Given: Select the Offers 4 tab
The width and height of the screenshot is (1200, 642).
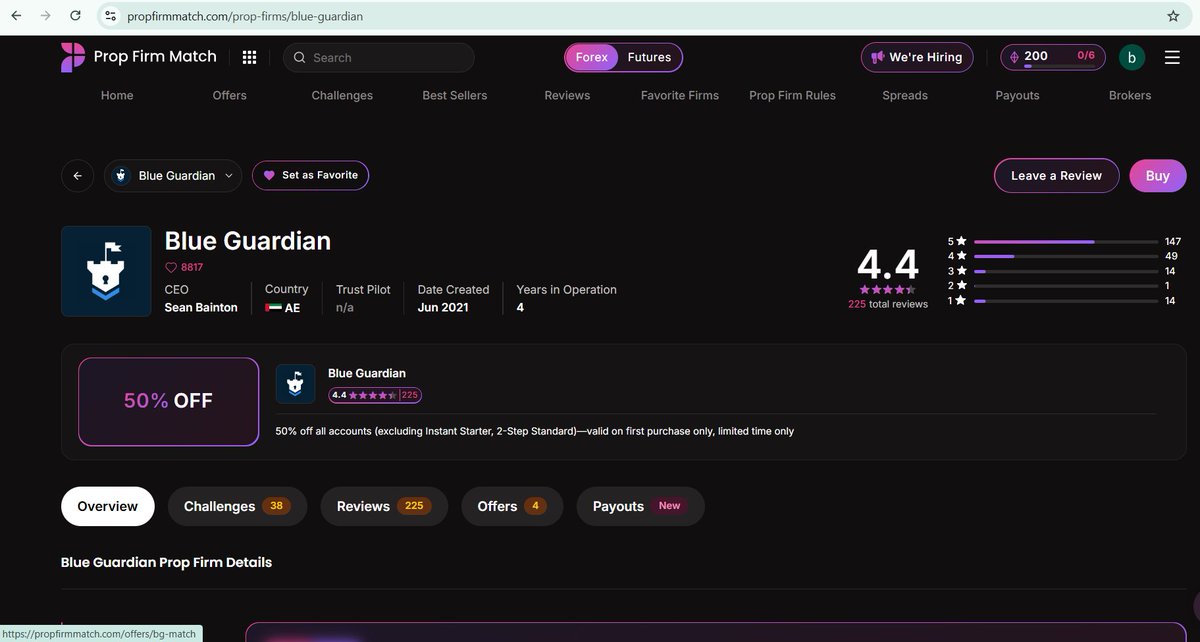Looking at the screenshot, I should tap(512, 506).
